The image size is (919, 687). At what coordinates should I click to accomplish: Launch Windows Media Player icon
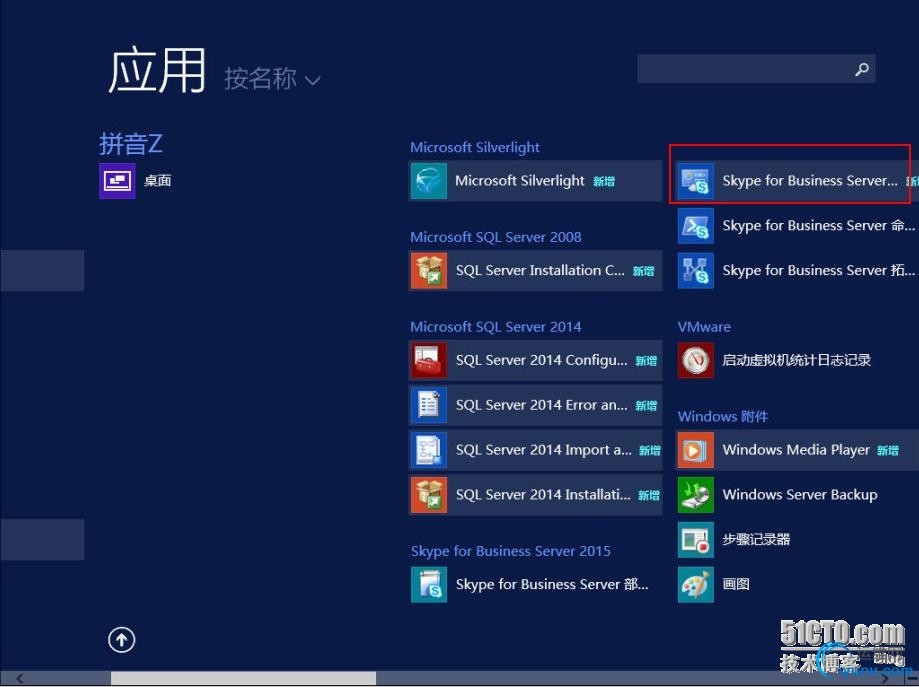696,450
